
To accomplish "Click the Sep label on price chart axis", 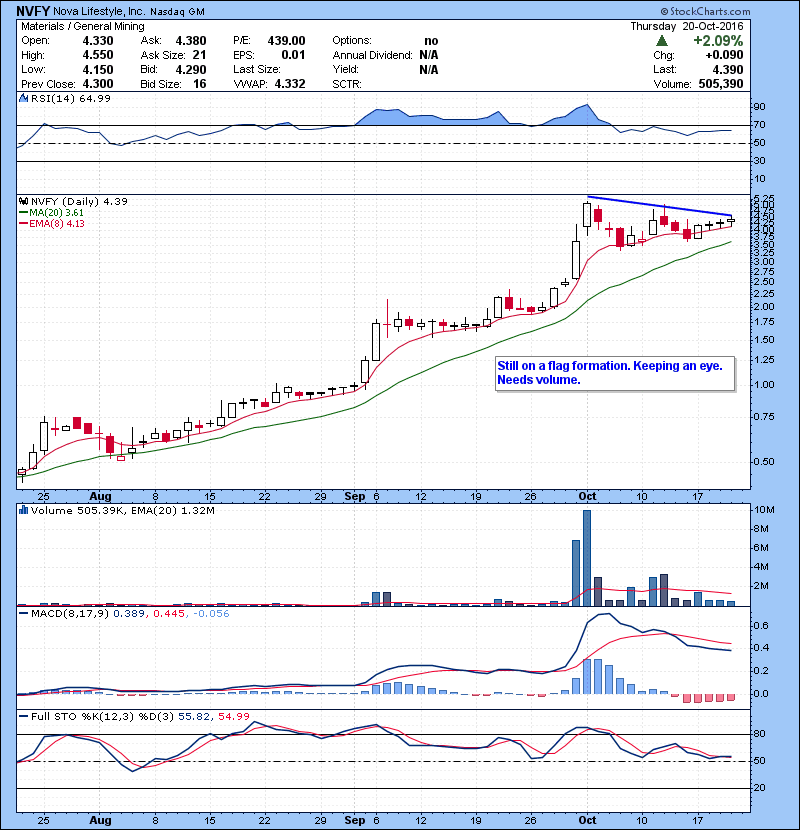I will pyautogui.click(x=355, y=497).
